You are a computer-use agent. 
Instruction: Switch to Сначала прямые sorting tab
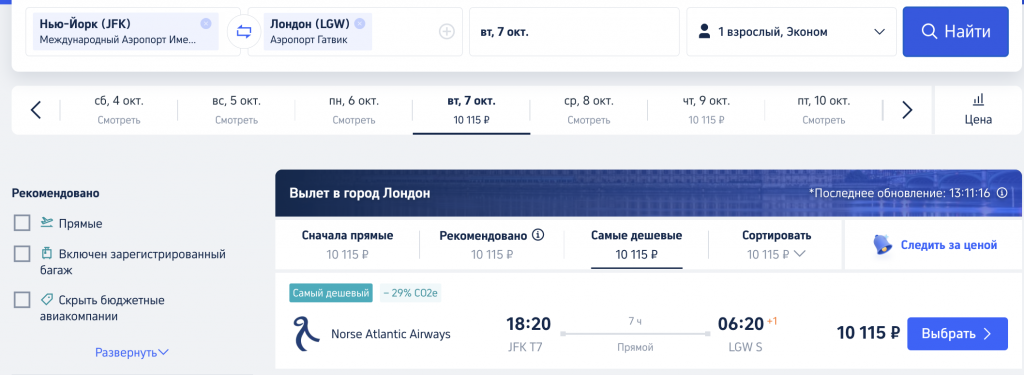[347, 244]
